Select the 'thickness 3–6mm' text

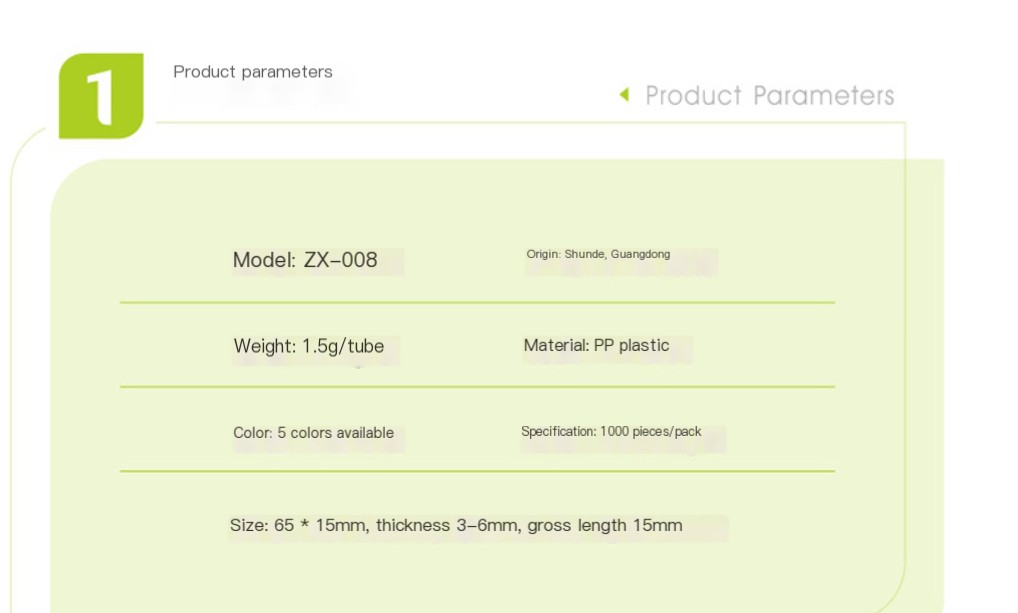click(x=447, y=525)
